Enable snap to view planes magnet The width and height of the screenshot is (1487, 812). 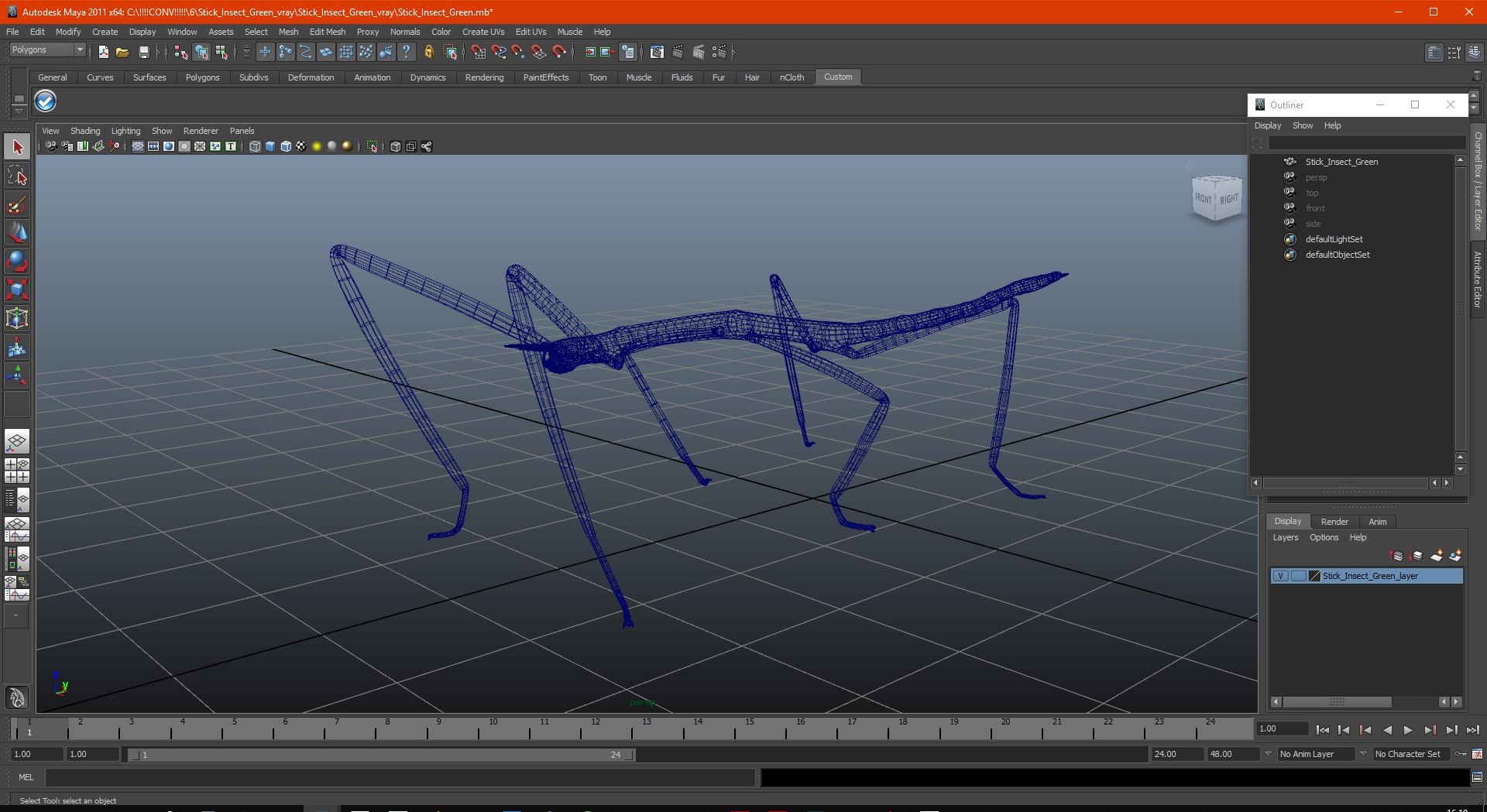539,52
